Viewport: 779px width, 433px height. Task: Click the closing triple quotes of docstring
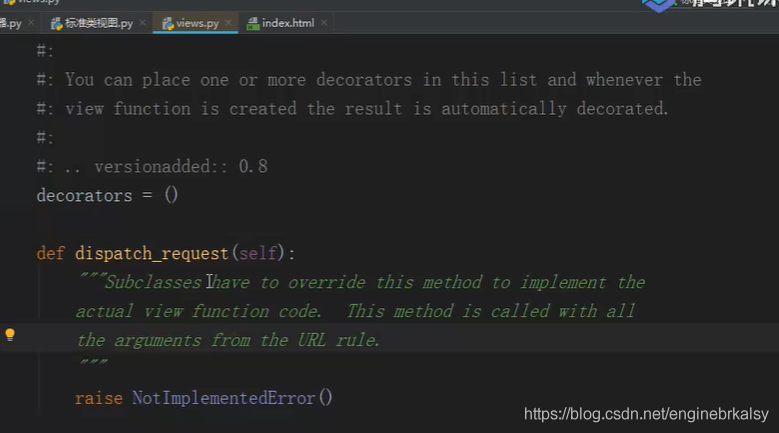tap(91, 367)
